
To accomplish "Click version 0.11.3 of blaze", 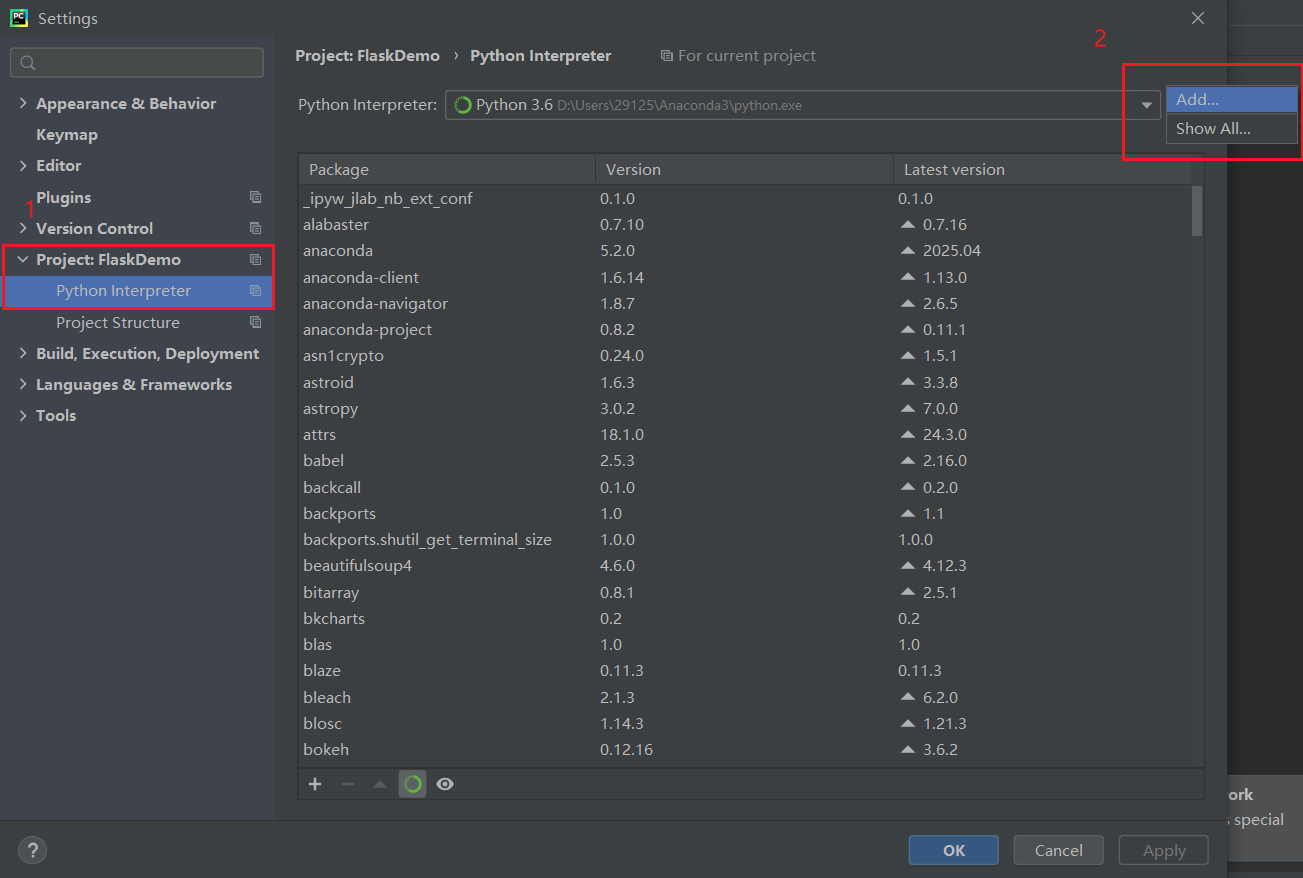I will 624,670.
